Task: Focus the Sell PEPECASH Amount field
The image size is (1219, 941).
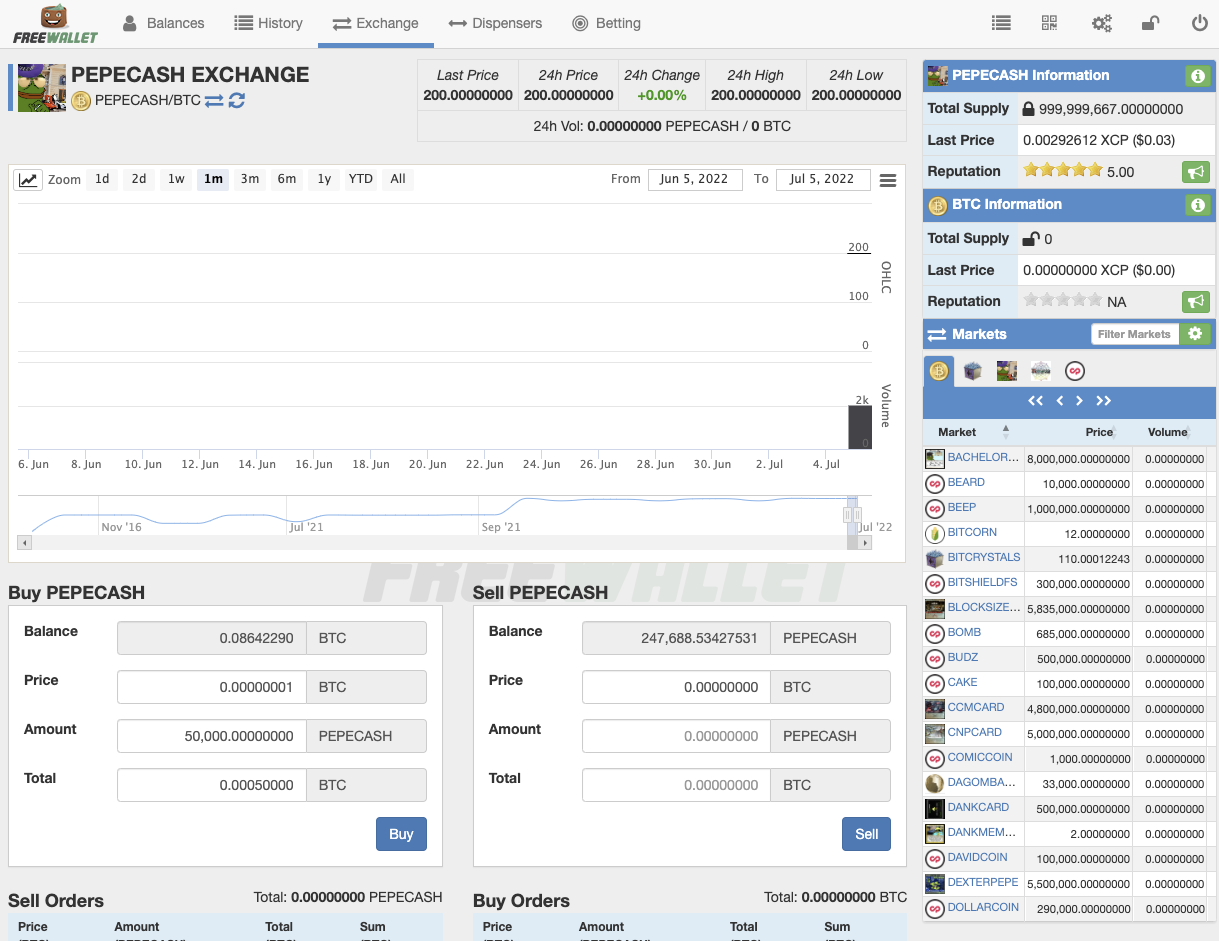Action: tap(676, 736)
